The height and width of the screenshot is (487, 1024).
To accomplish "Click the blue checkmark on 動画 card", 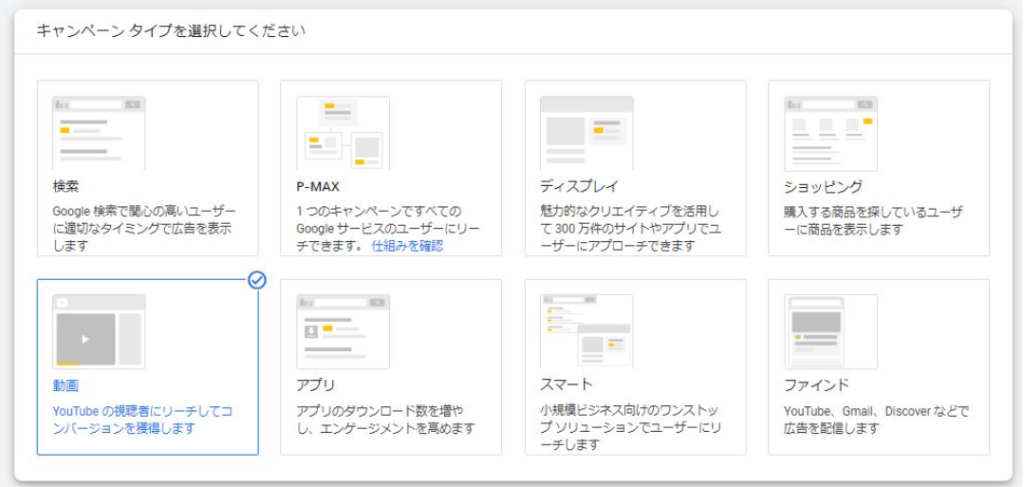I will (257, 280).
